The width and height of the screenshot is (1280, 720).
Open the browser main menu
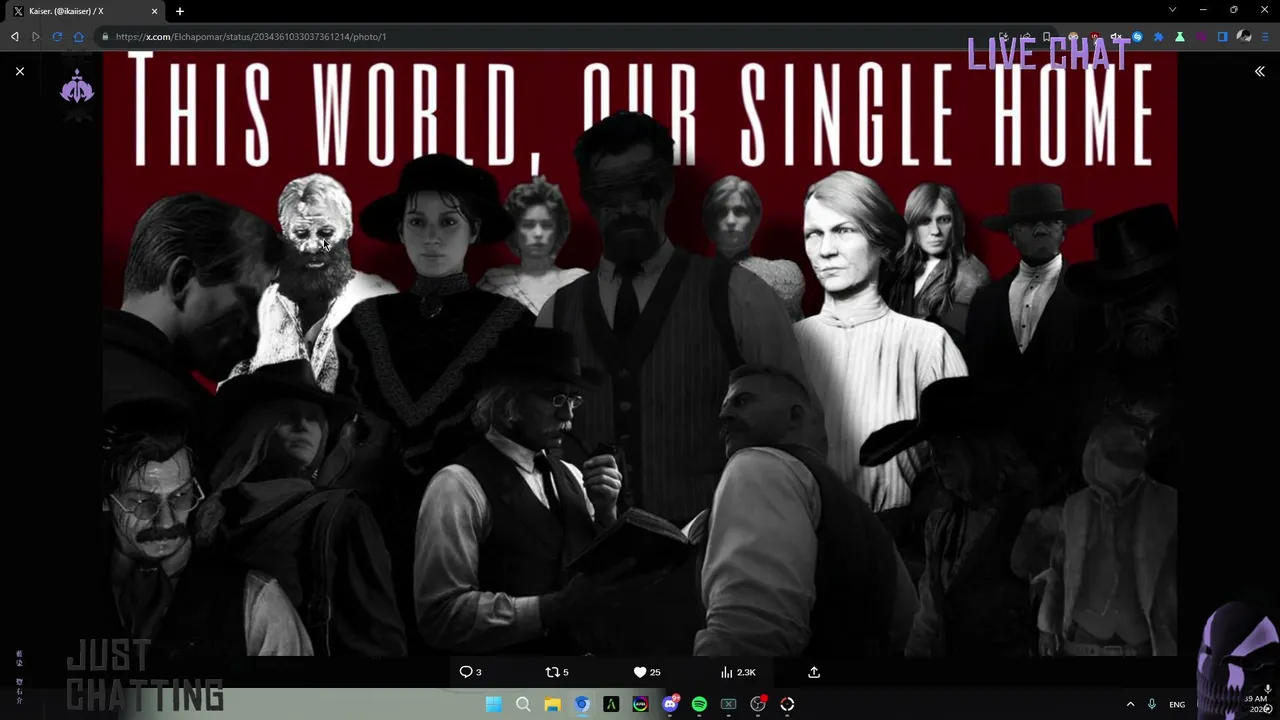[x=1266, y=37]
